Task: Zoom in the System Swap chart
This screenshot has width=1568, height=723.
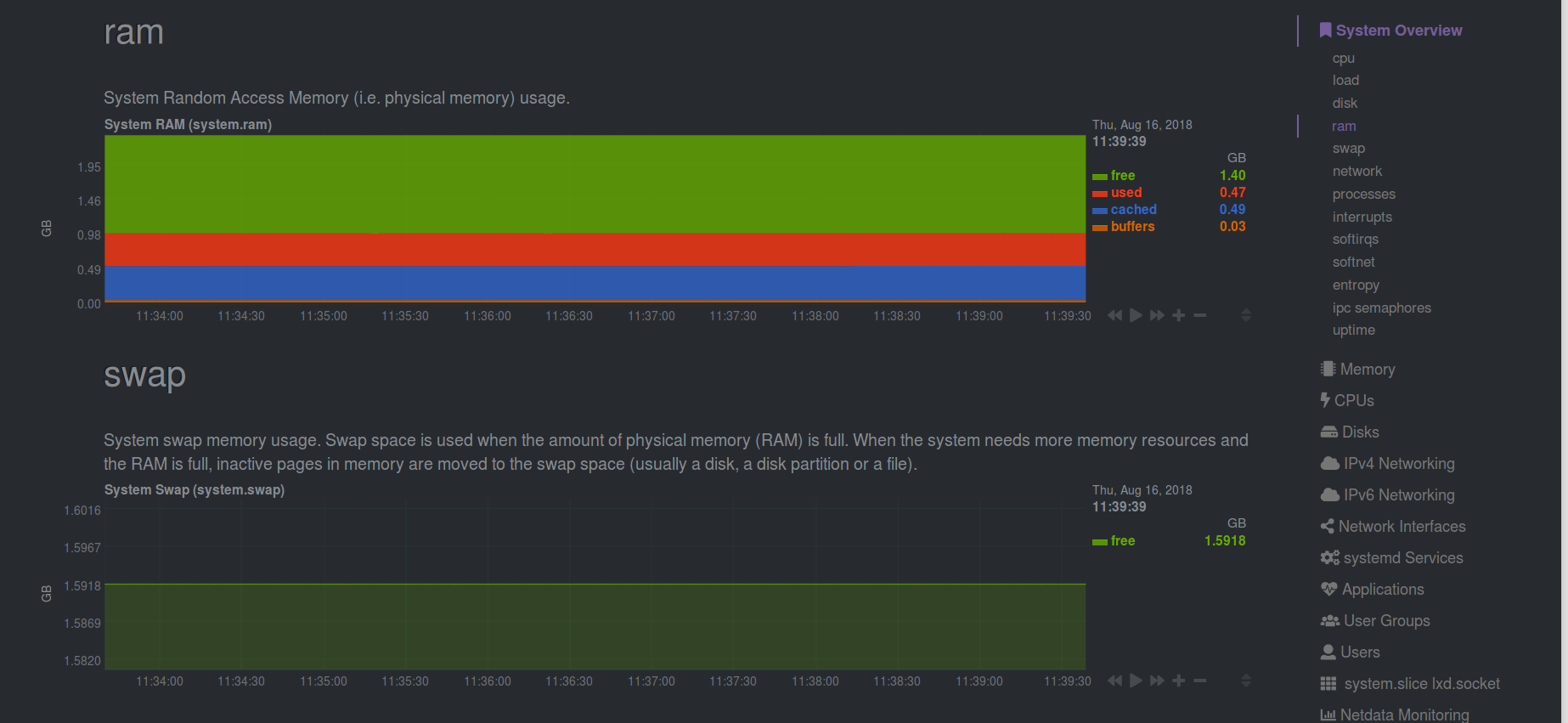Action: coord(1178,681)
